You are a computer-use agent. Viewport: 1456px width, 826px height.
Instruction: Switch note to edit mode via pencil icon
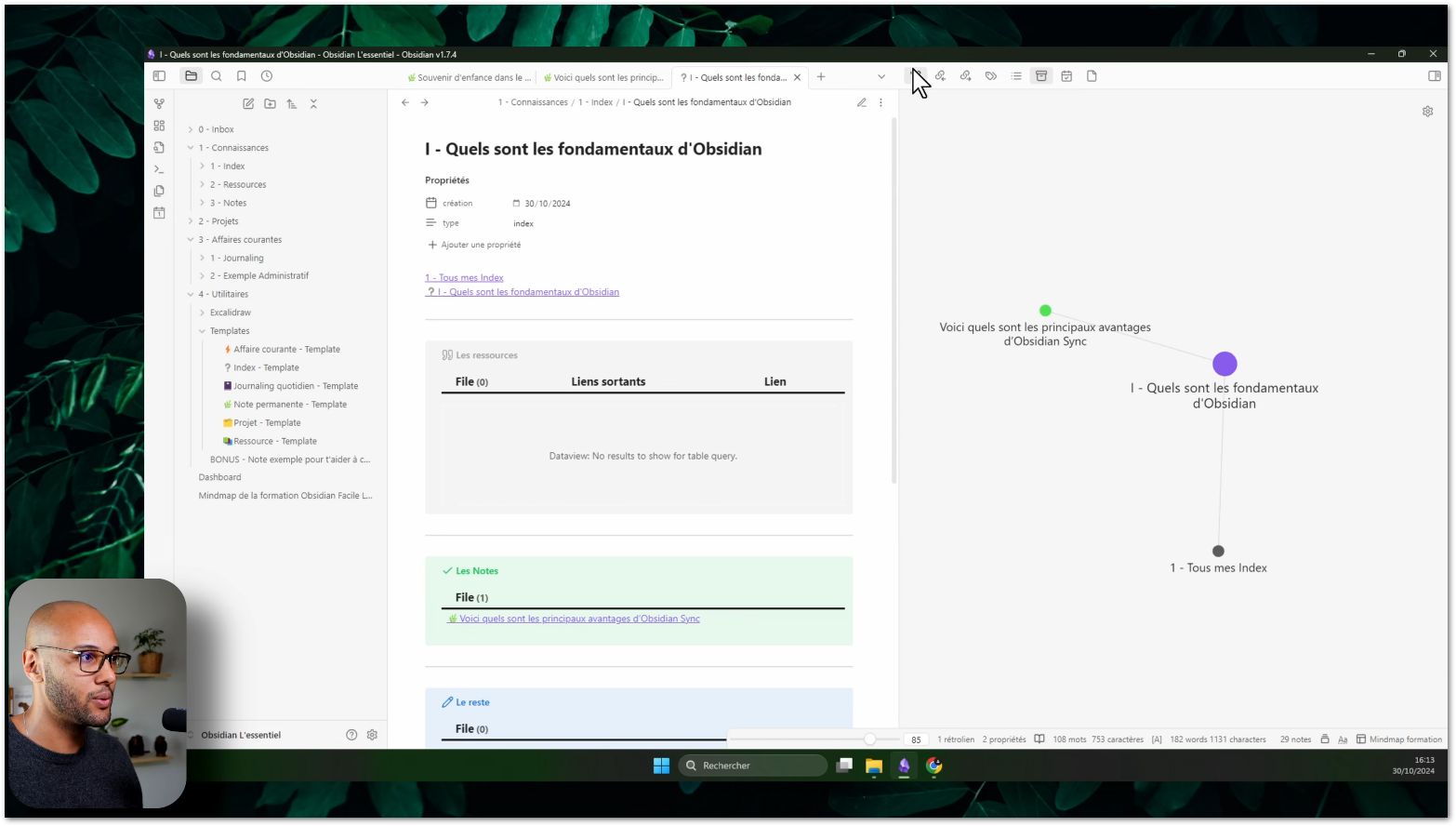click(x=861, y=102)
